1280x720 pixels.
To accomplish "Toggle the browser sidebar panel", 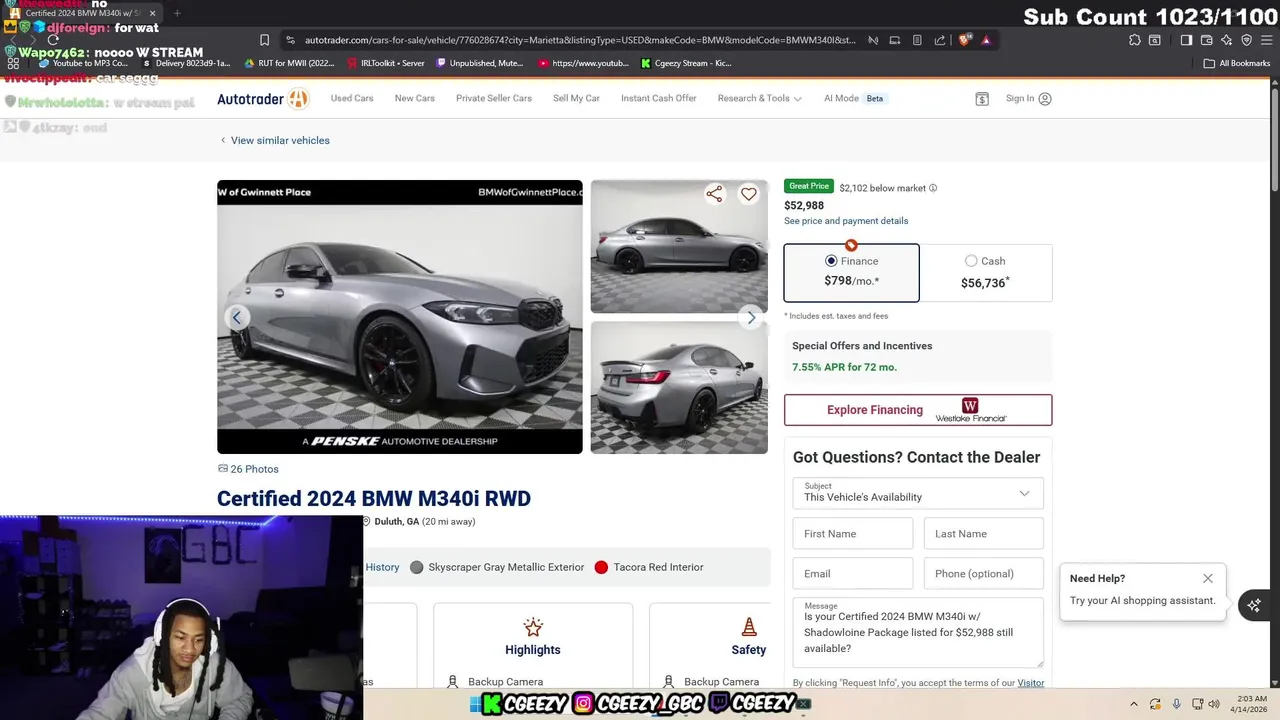I will coord(1186,40).
